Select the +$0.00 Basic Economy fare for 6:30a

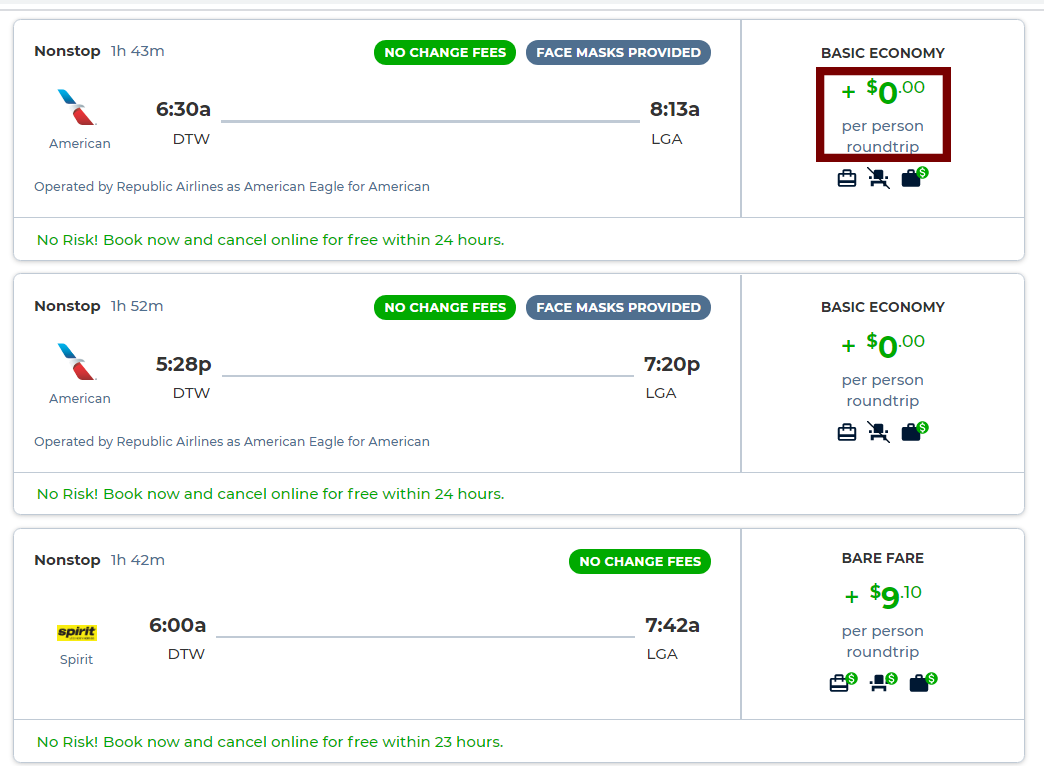pos(883,115)
